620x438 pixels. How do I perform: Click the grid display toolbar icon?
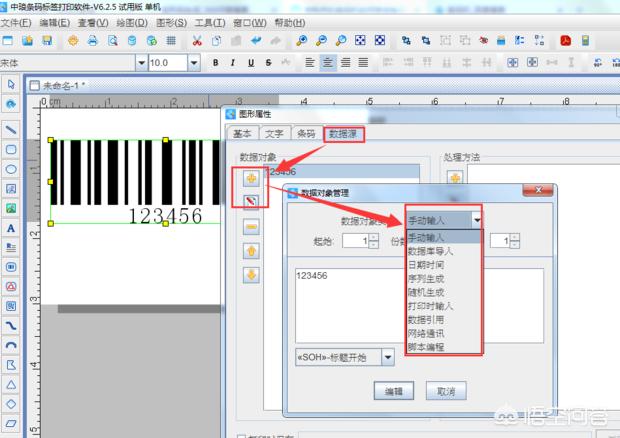point(171,41)
